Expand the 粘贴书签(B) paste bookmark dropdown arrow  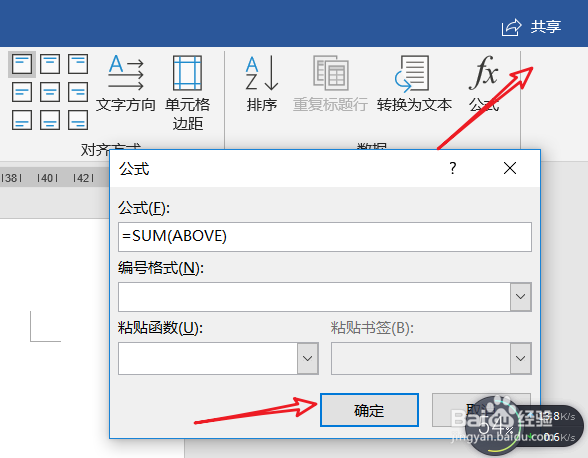coord(520,358)
